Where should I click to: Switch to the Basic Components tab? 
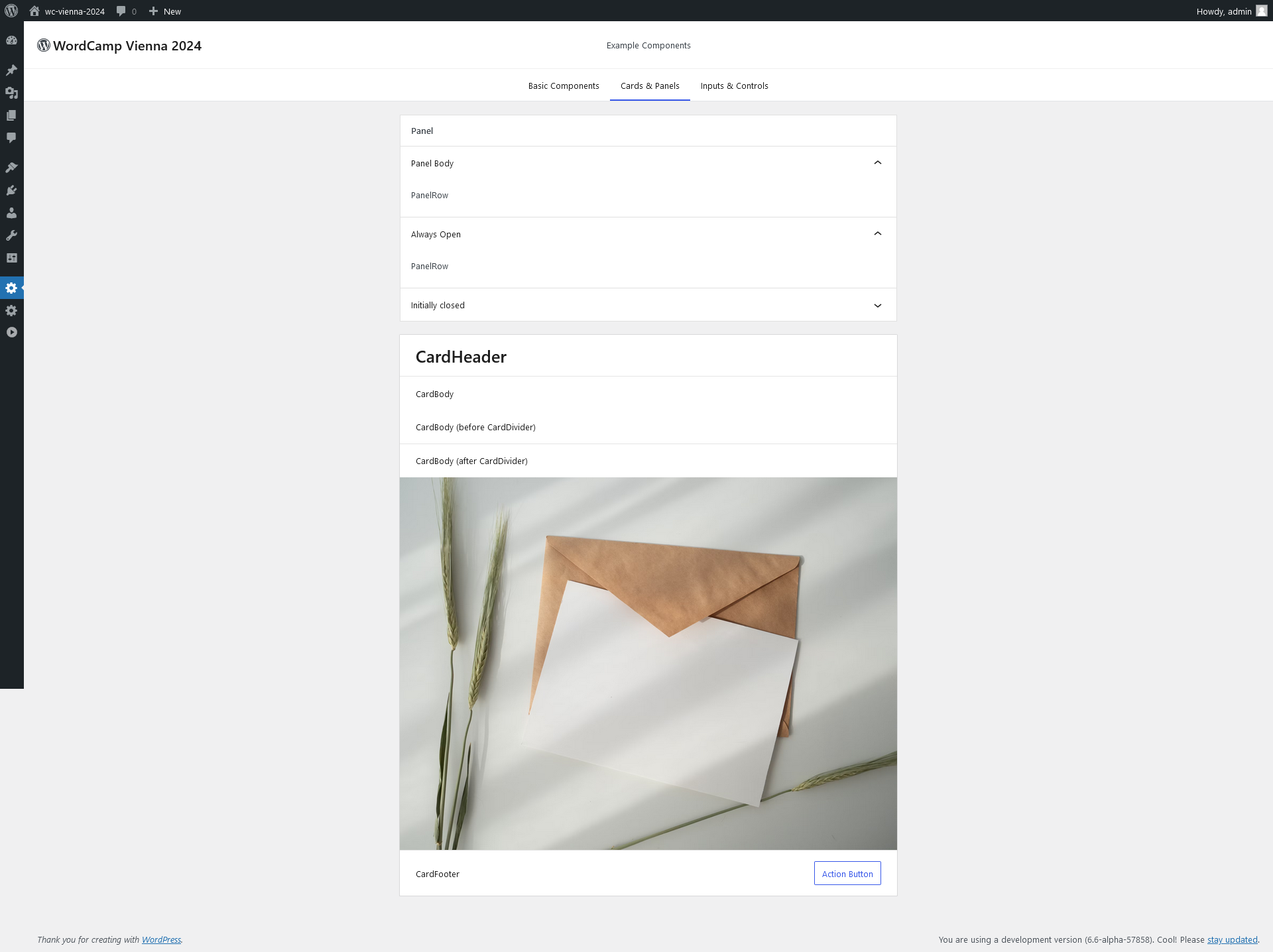click(x=563, y=86)
